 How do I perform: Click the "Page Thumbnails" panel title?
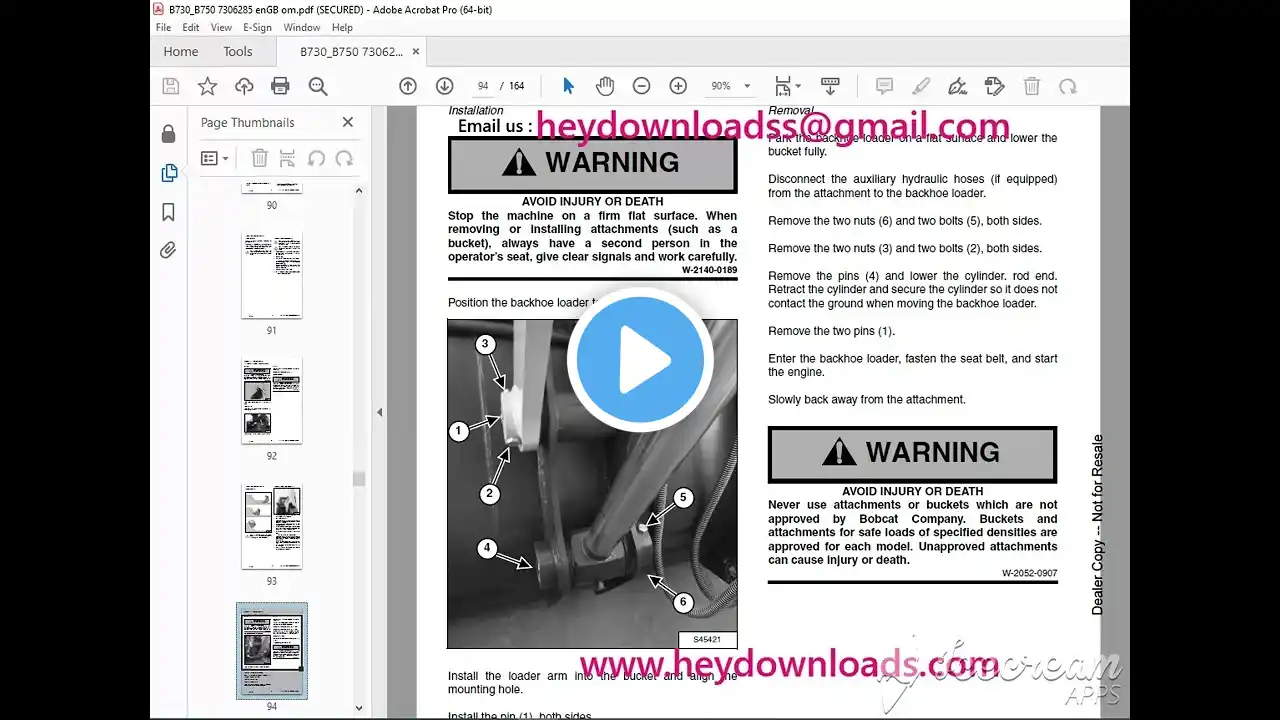click(x=248, y=122)
